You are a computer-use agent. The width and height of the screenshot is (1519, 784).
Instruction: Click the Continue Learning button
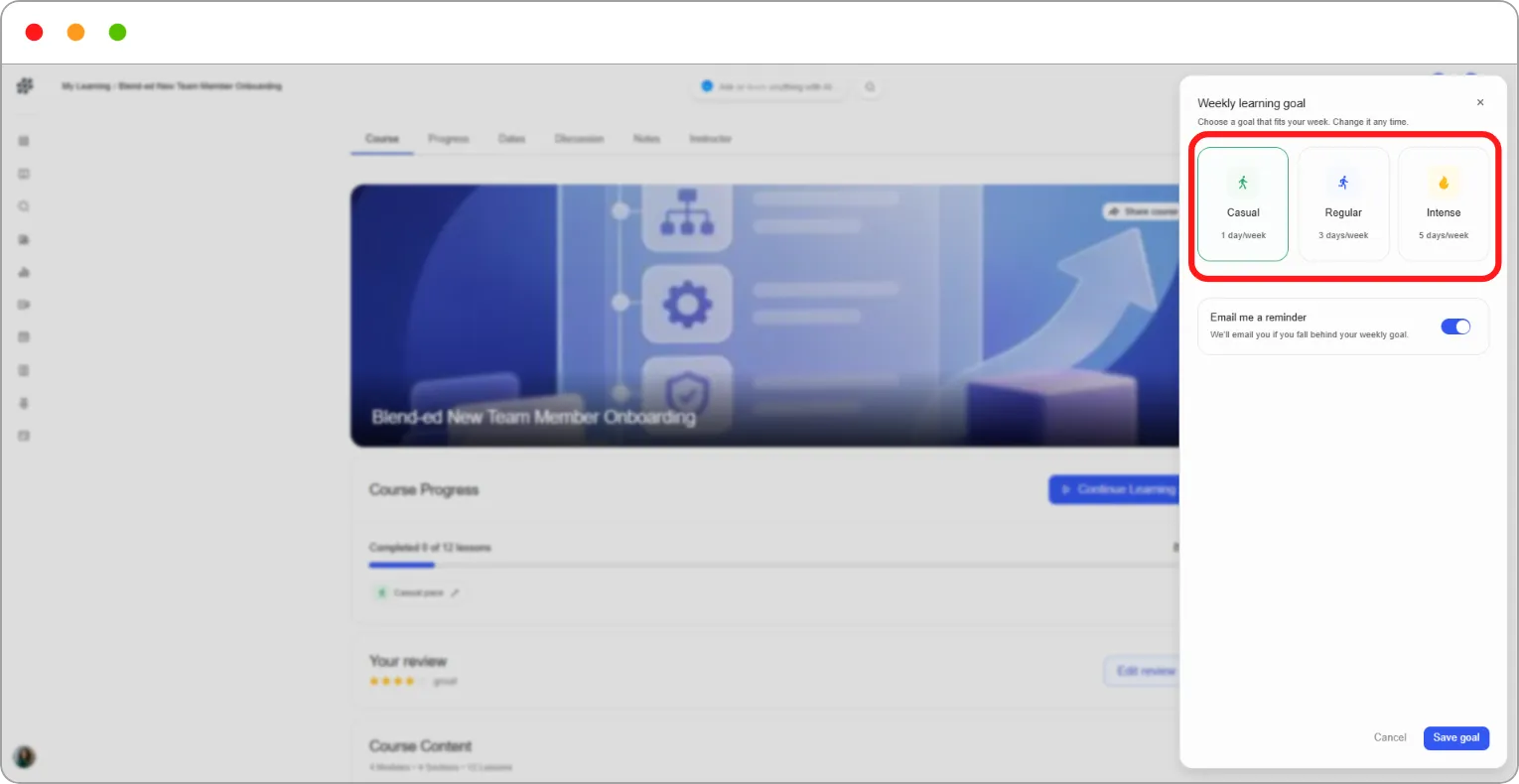coord(1114,489)
